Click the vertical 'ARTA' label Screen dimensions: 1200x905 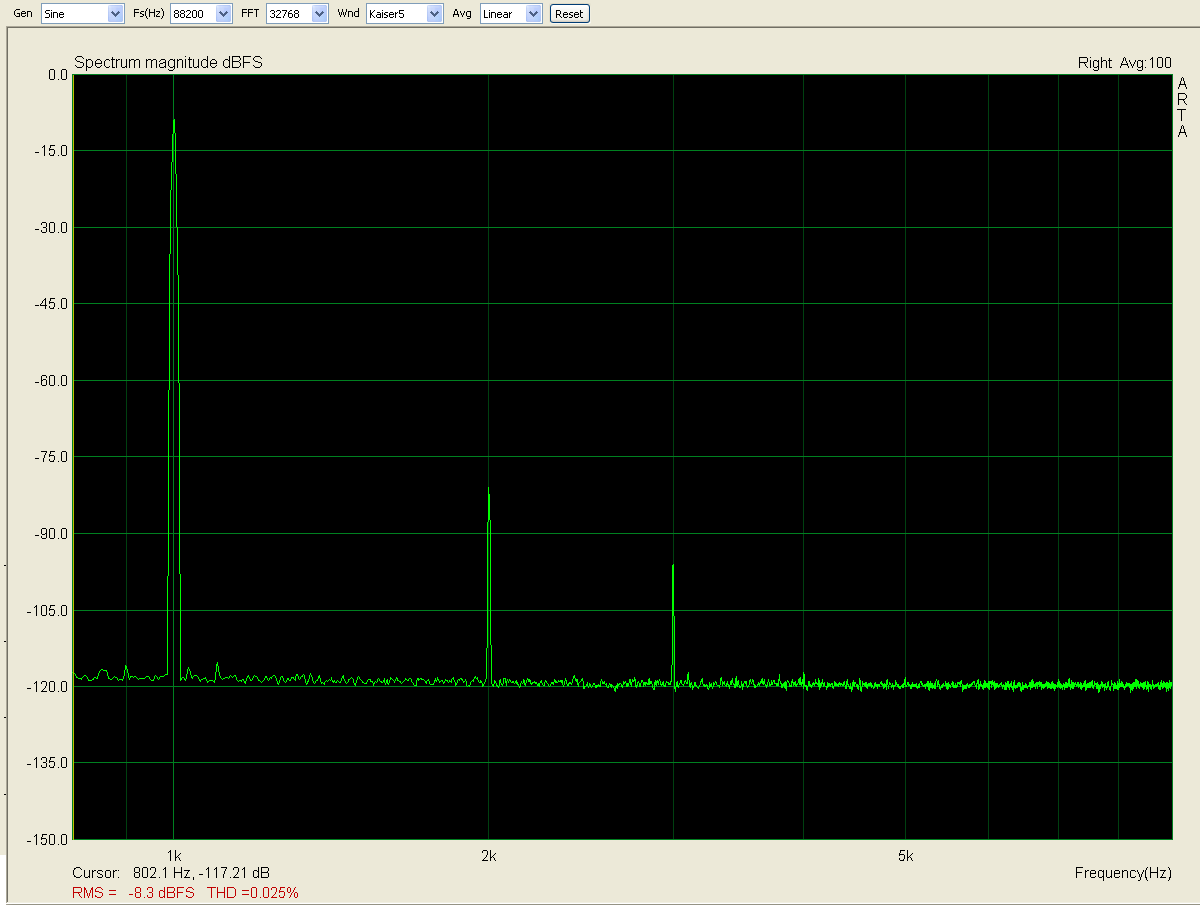click(1183, 109)
